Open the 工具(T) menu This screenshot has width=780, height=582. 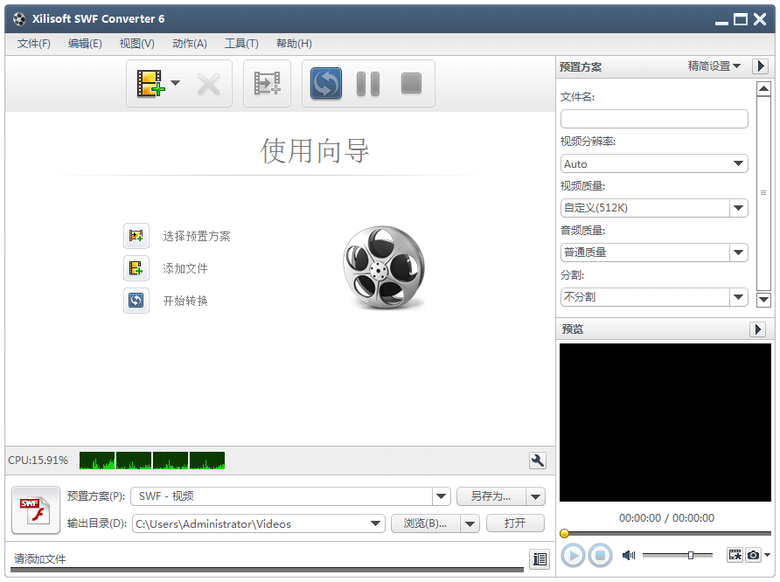click(x=242, y=44)
